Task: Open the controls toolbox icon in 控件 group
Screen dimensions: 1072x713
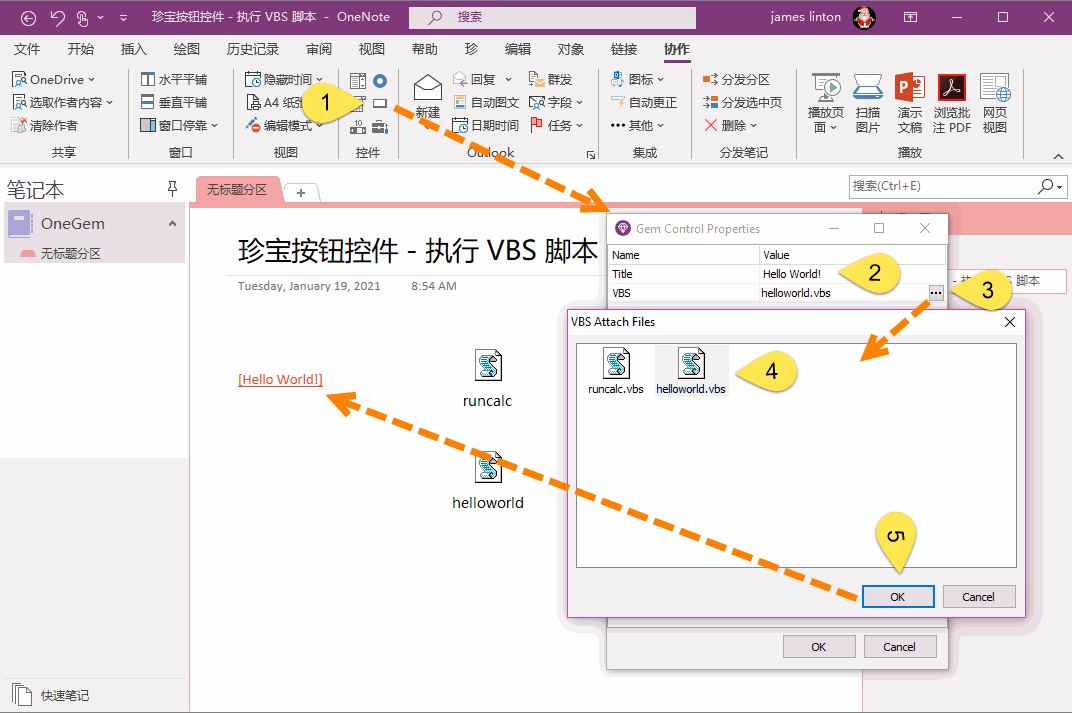Action: 380,126
